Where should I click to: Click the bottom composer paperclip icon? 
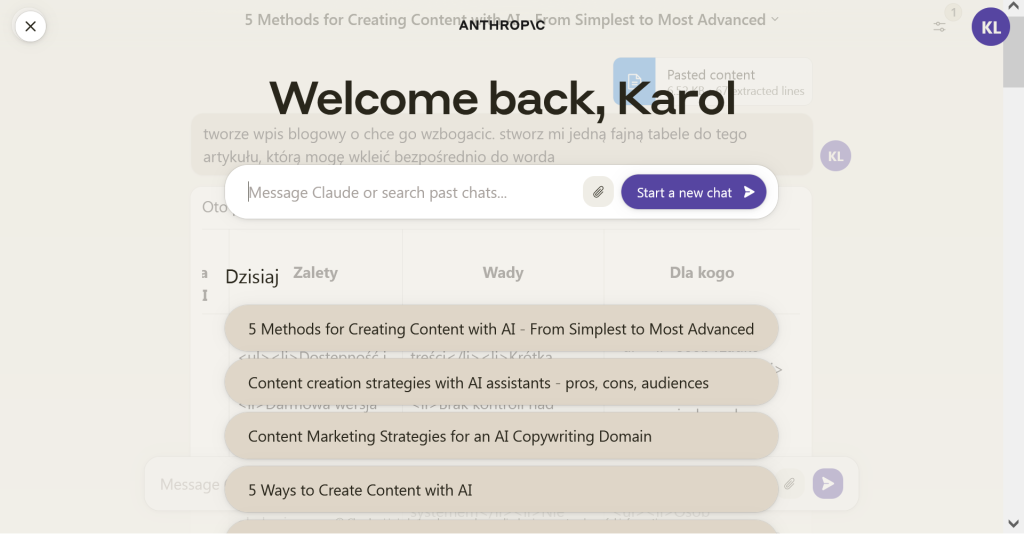coord(789,484)
